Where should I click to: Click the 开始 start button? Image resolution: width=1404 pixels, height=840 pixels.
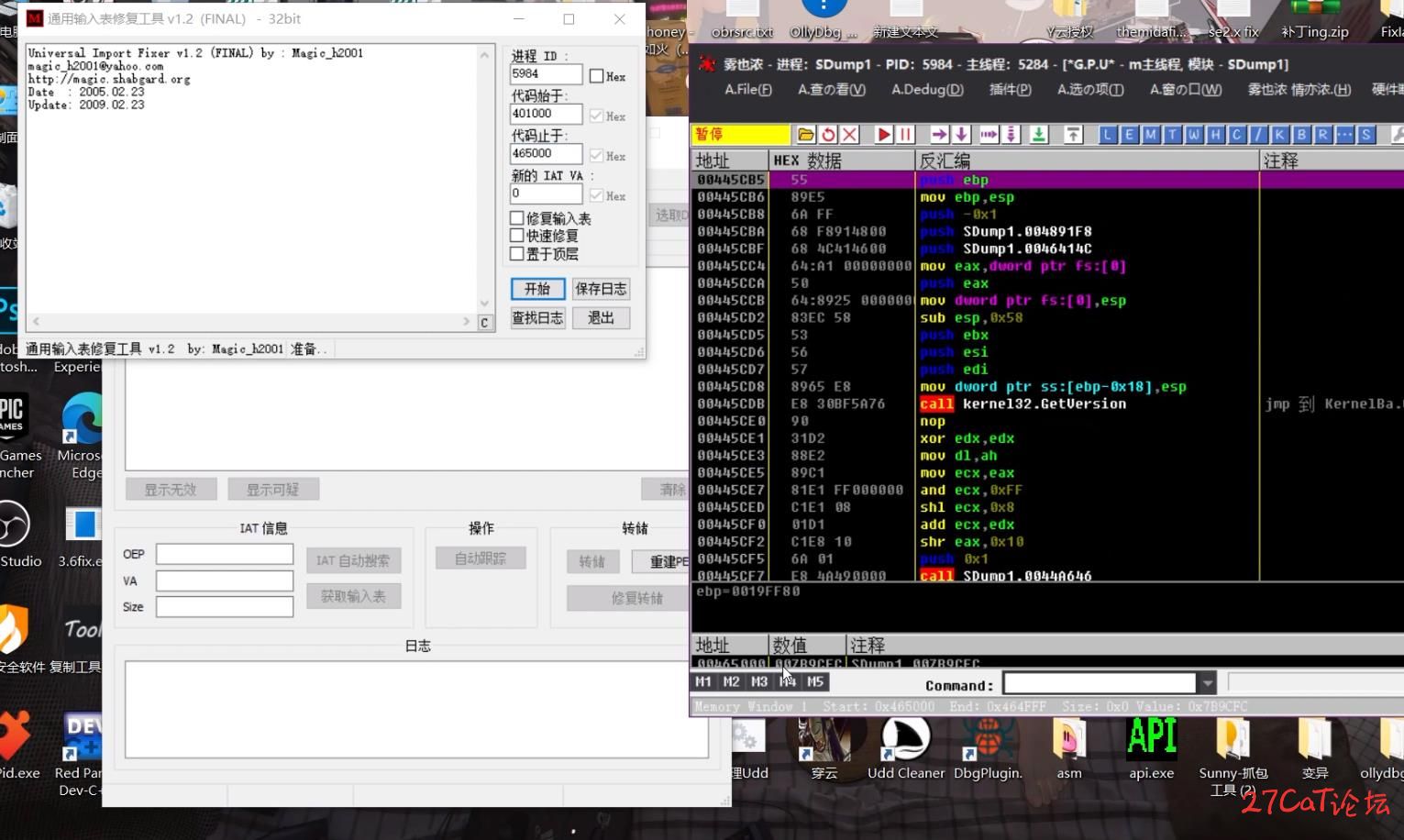[537, 289]
